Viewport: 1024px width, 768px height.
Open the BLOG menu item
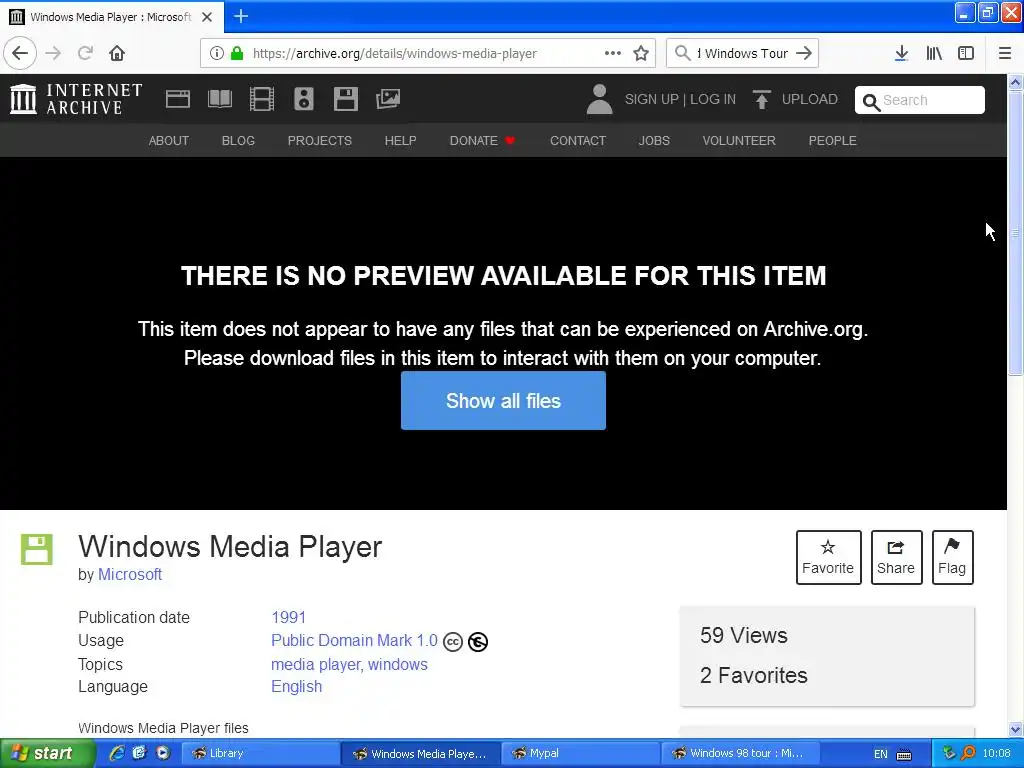click(x=238, y=140)
